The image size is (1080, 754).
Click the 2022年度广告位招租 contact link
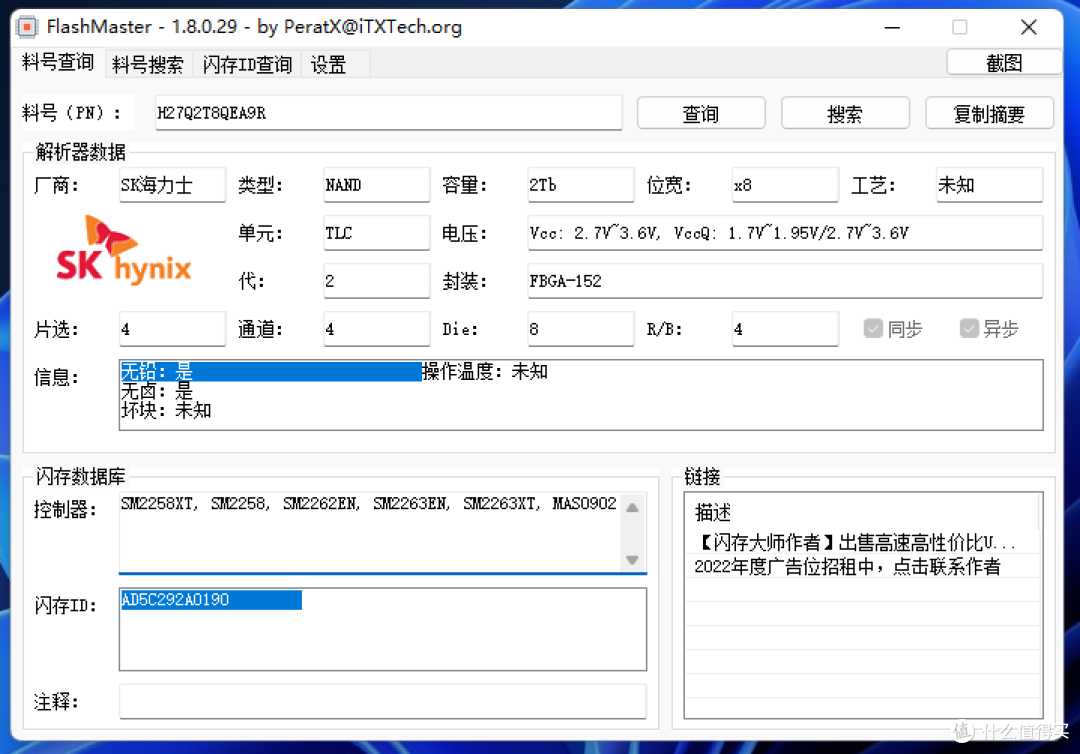point(858,565)
